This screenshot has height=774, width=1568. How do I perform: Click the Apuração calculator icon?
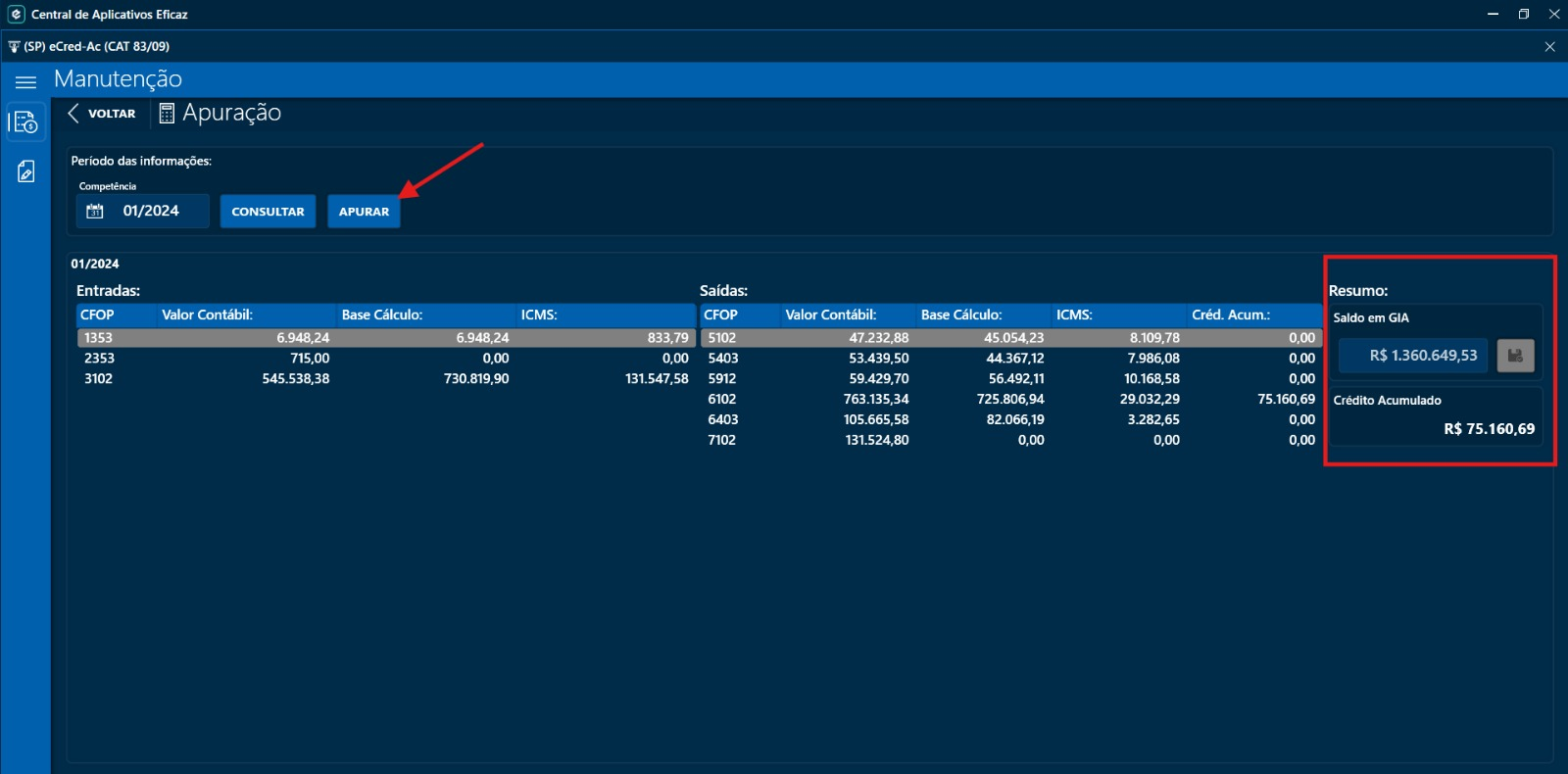point(167,114)
